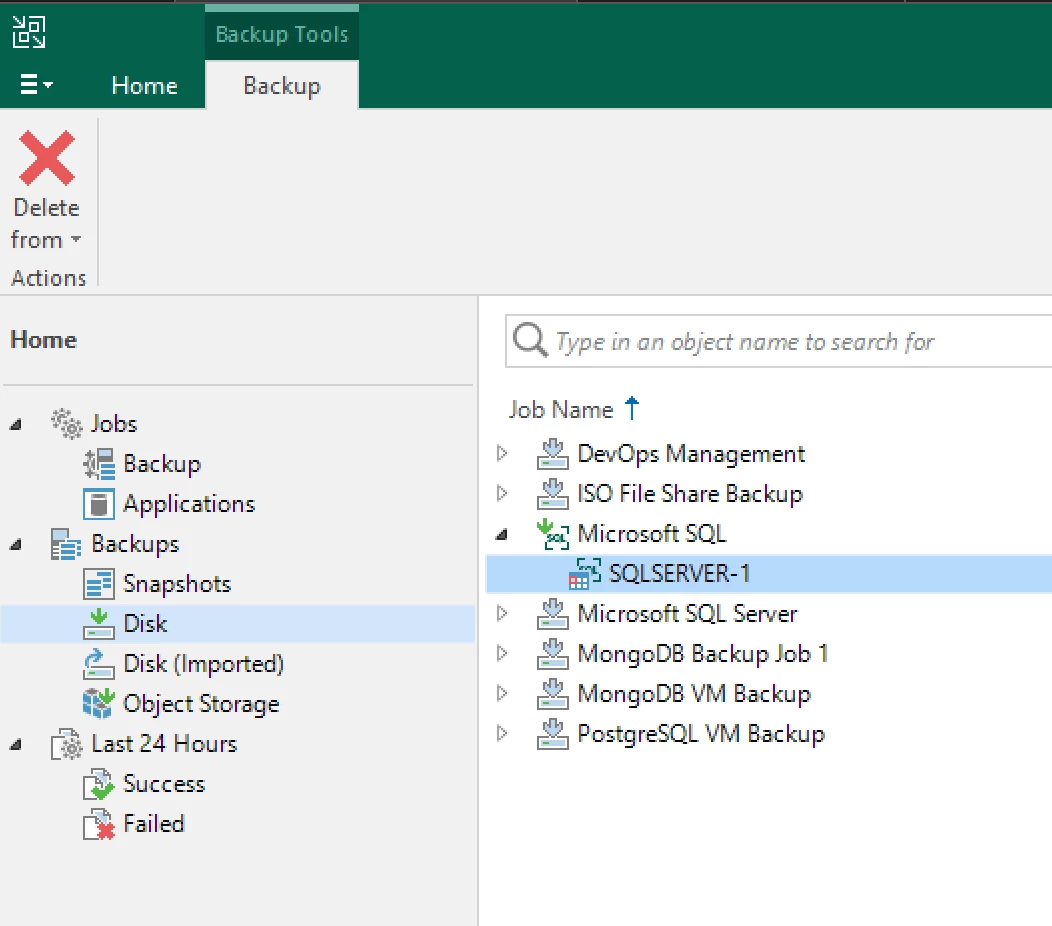Click the MongoDB VM Backup icon
This screenshot has height=926, width=1052.
click(x=553, y=693)
